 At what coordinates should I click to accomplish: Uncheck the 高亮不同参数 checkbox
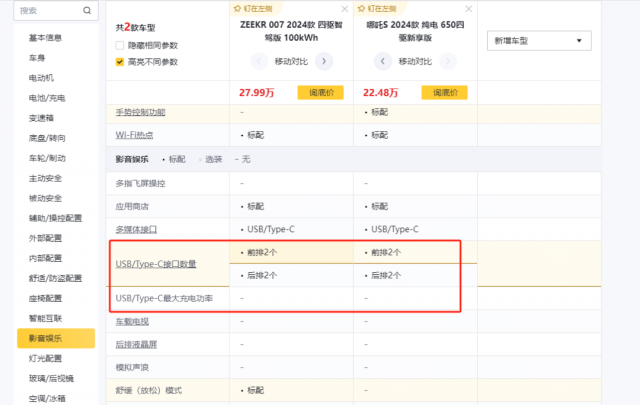pos(120,62)
